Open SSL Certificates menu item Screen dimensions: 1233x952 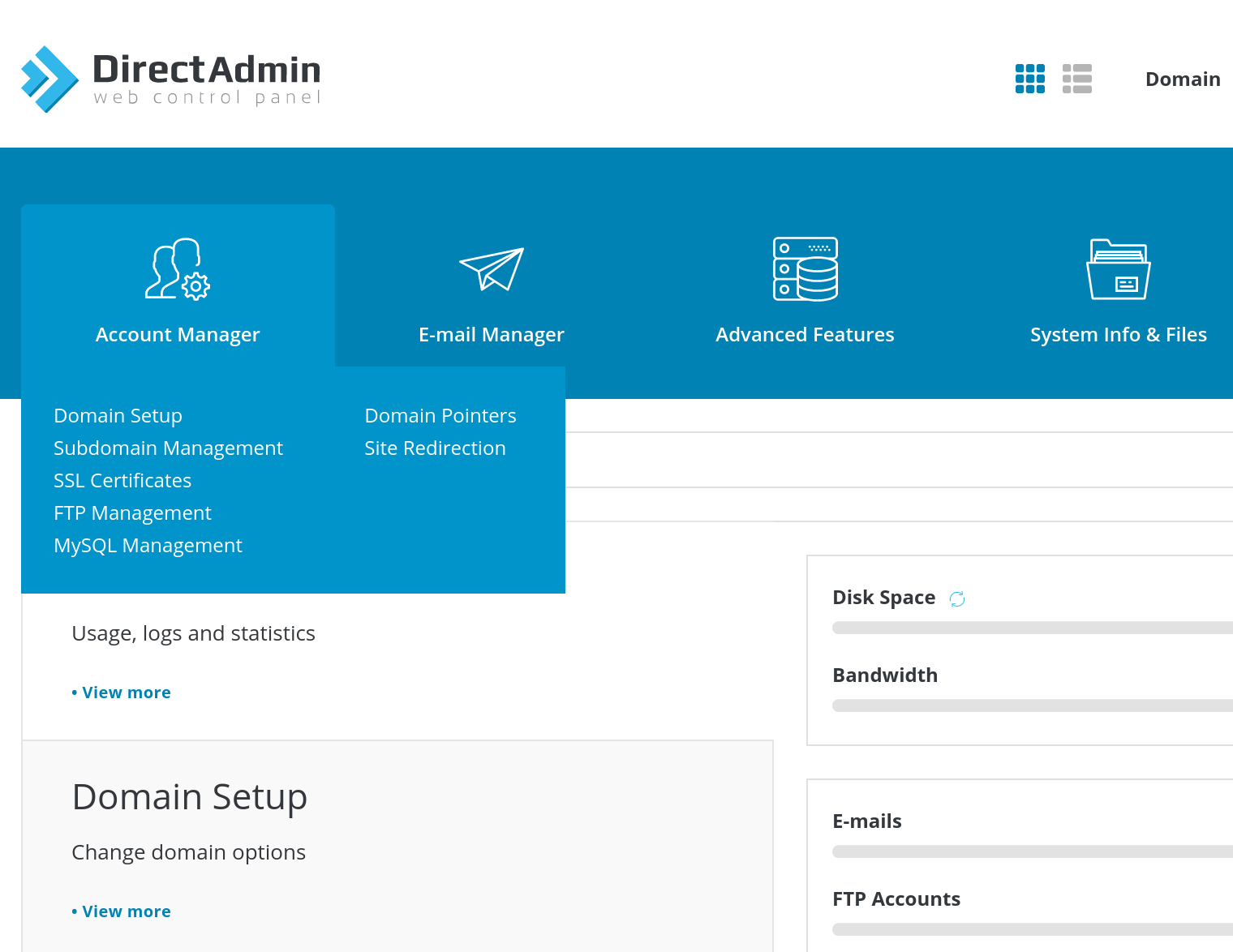click(x=122, y=481)
